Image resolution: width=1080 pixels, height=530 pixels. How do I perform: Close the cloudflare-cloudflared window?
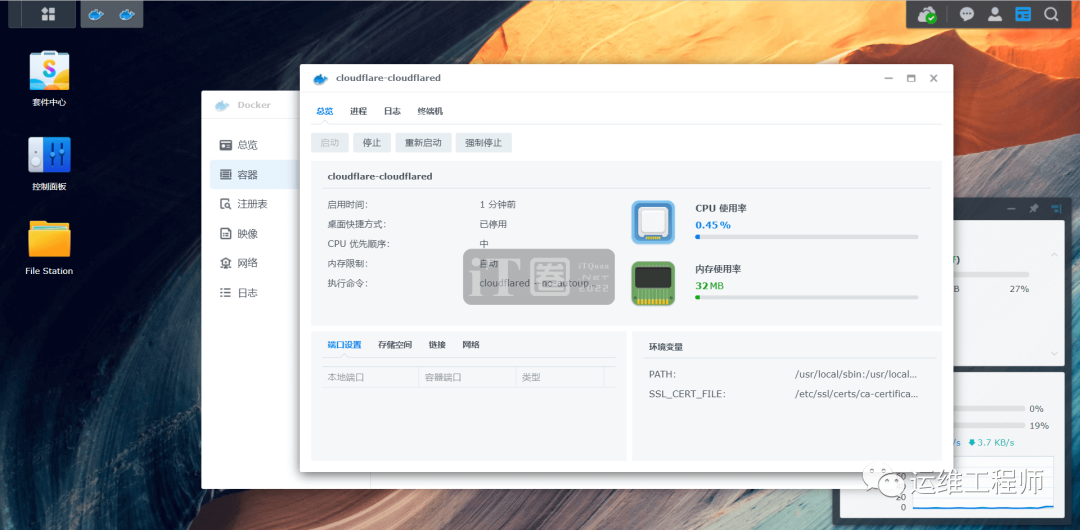pyautogui.click(x=933, y=79)
